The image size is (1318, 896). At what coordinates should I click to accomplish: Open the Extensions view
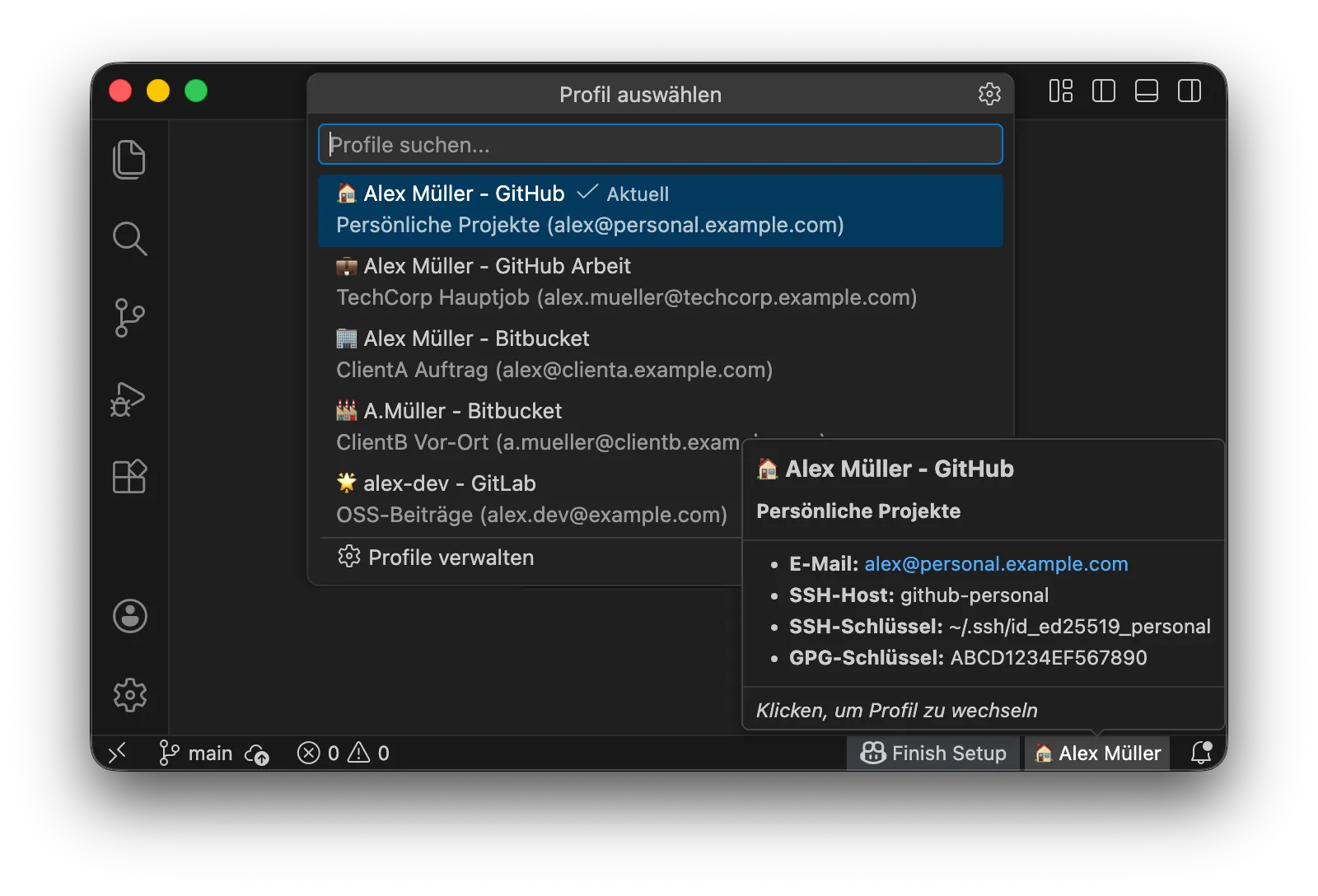129,476
